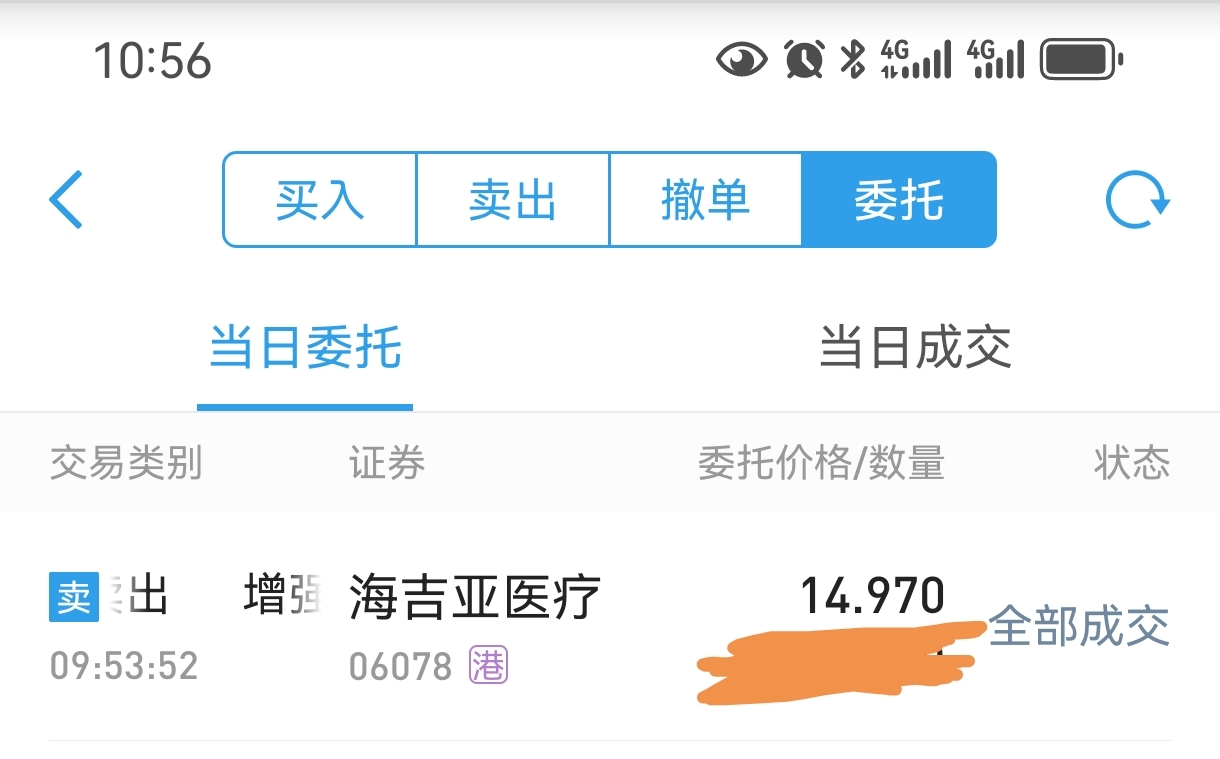Tap the back arrow icon

66,199
